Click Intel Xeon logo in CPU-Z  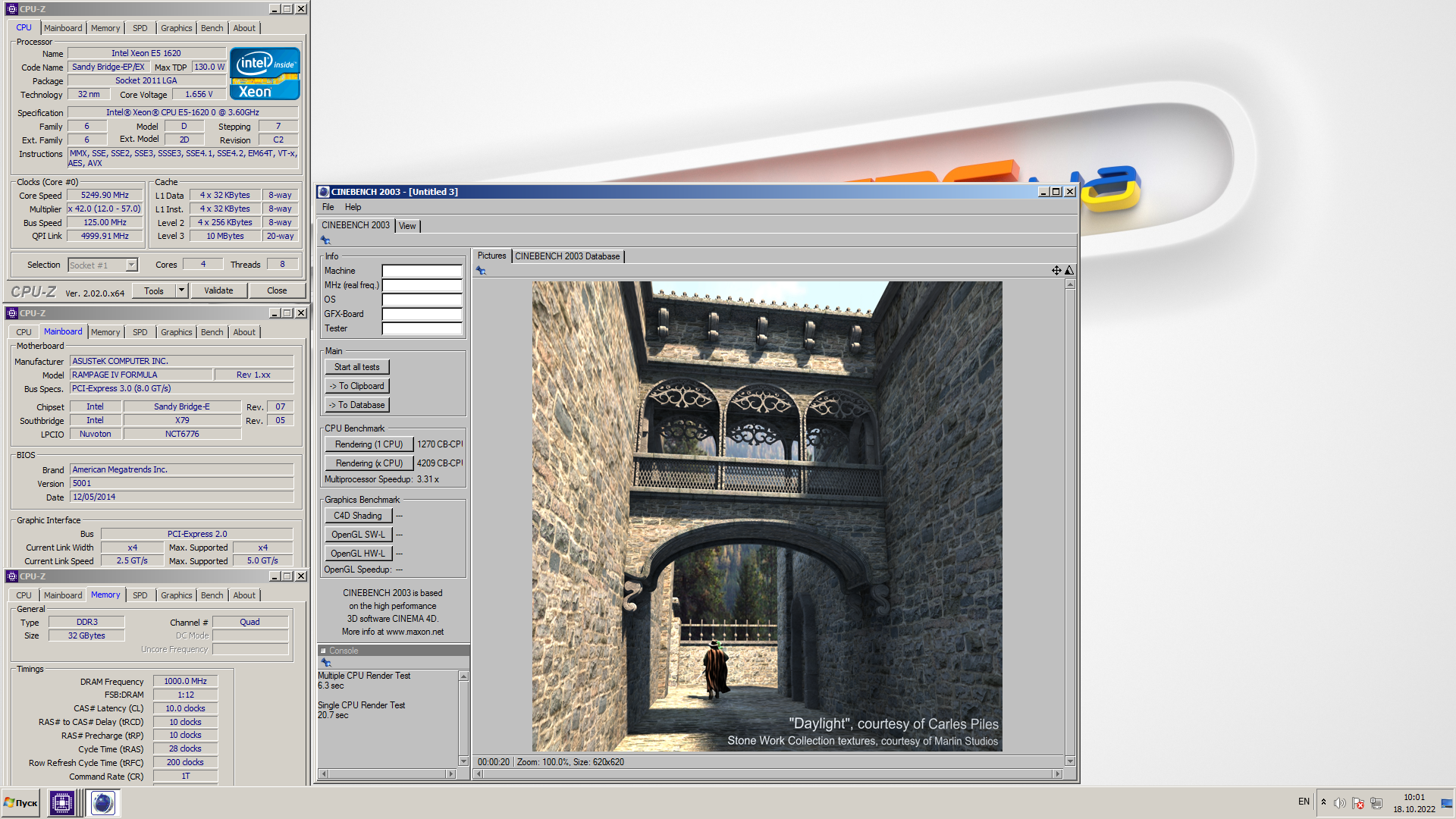point(265,74)
